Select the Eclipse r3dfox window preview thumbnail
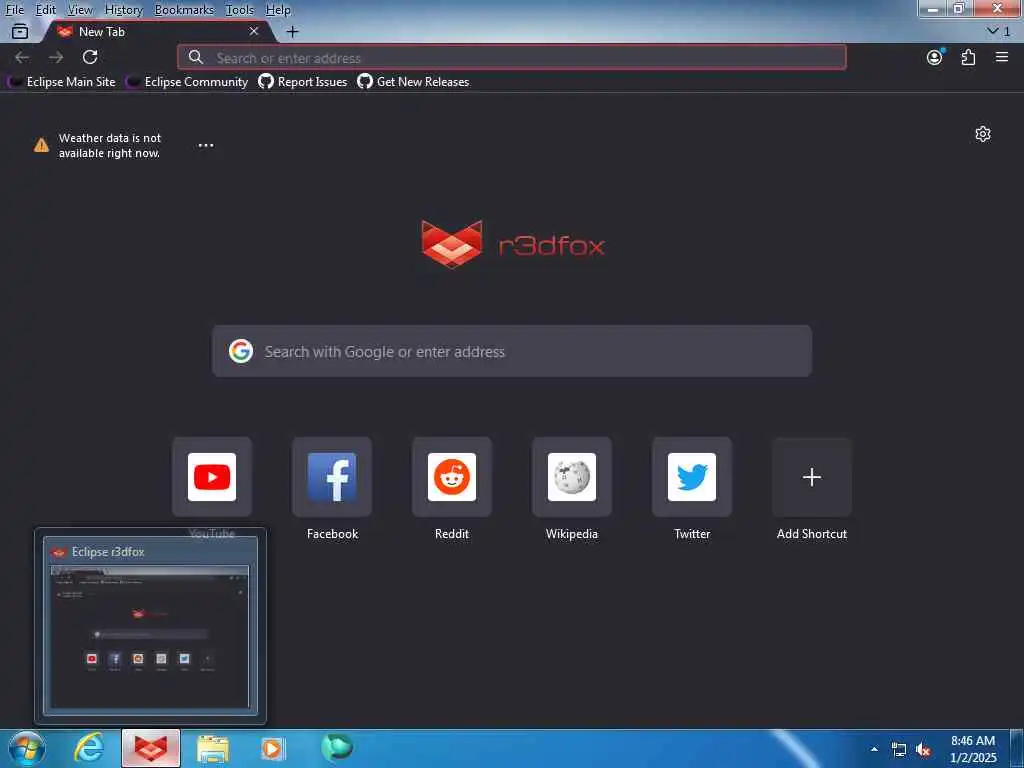The height and width of the screenshot is (768, 1024). coord(150,626)
